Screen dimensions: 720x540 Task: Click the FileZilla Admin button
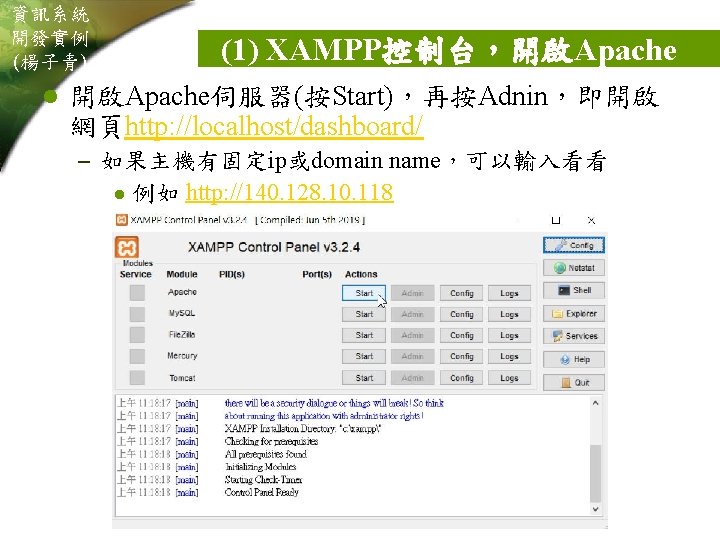click(412, 335)
